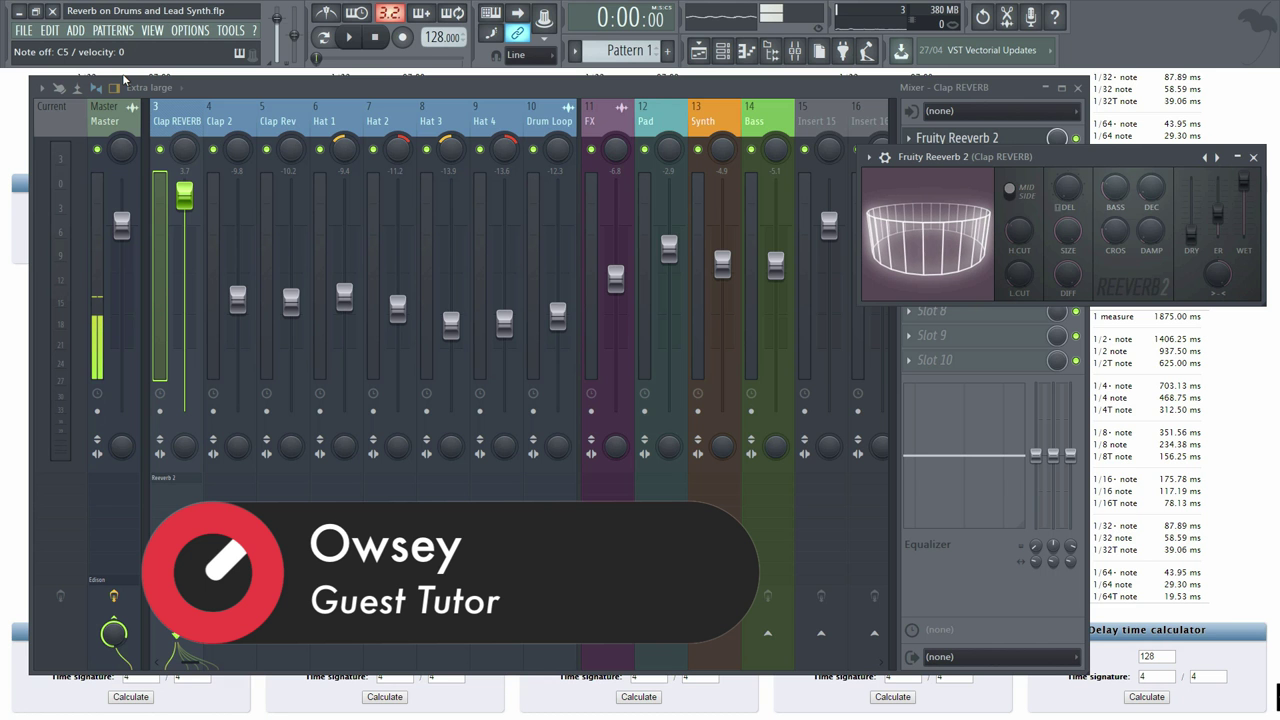This screenshot has width=1280, height=720.
Task: Open the OPTIONS menu
Action: (190, 31)
